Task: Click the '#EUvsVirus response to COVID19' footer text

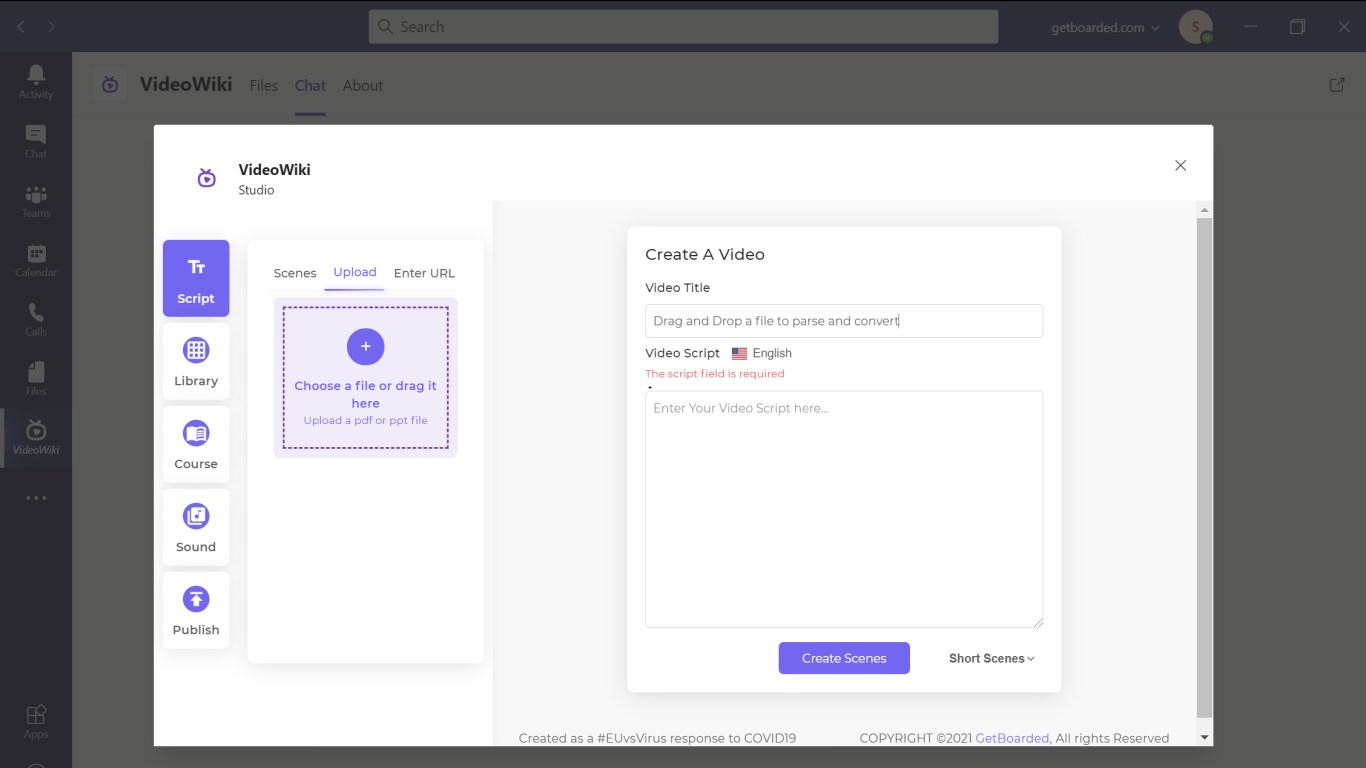Action: click(697, 738)
